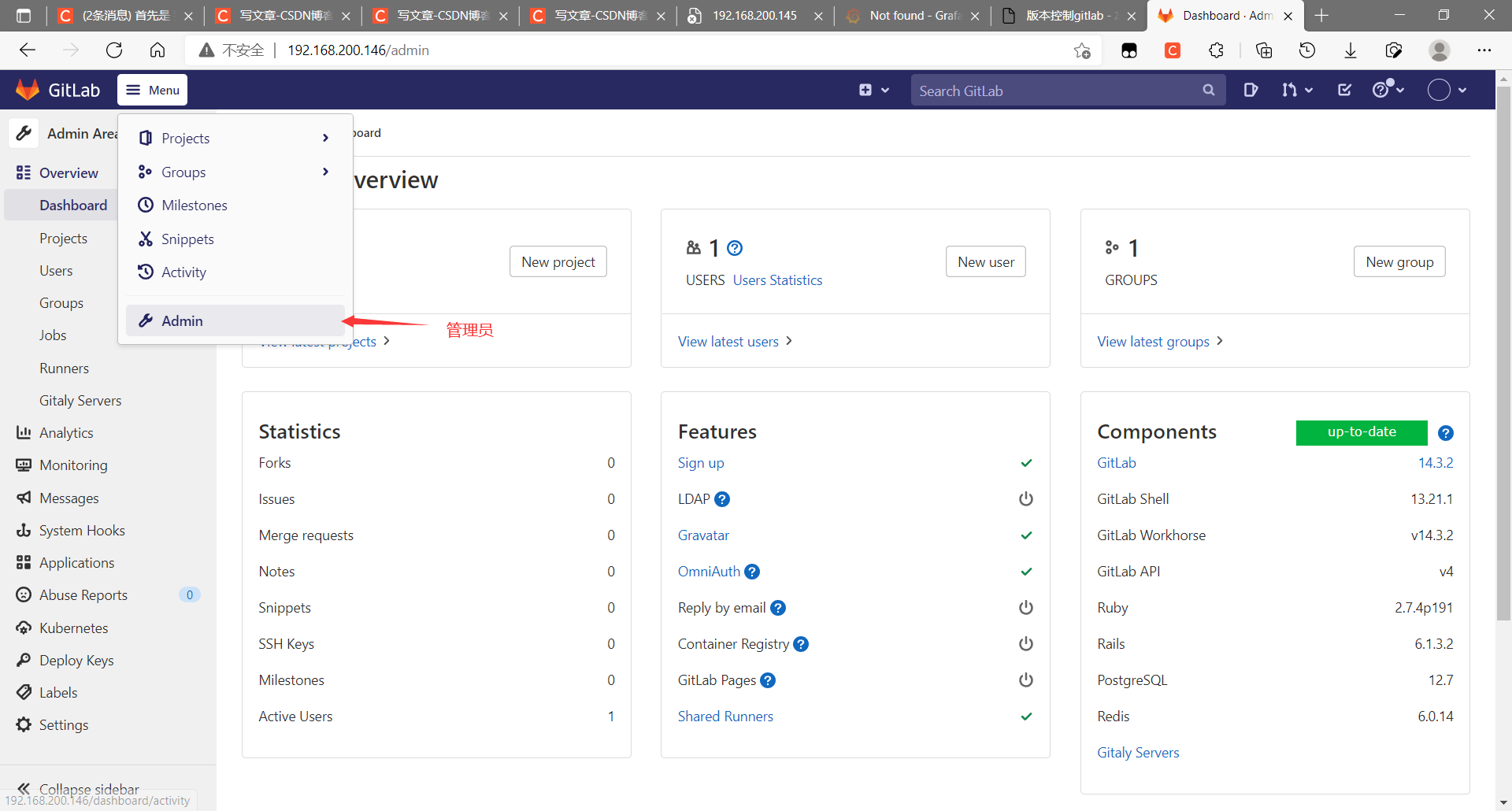Image resolution: width=1512 pixels, height=811 pixels.
Task: Open the Users Statistics link
Action: pyautogui.click(x=777, y=280)
